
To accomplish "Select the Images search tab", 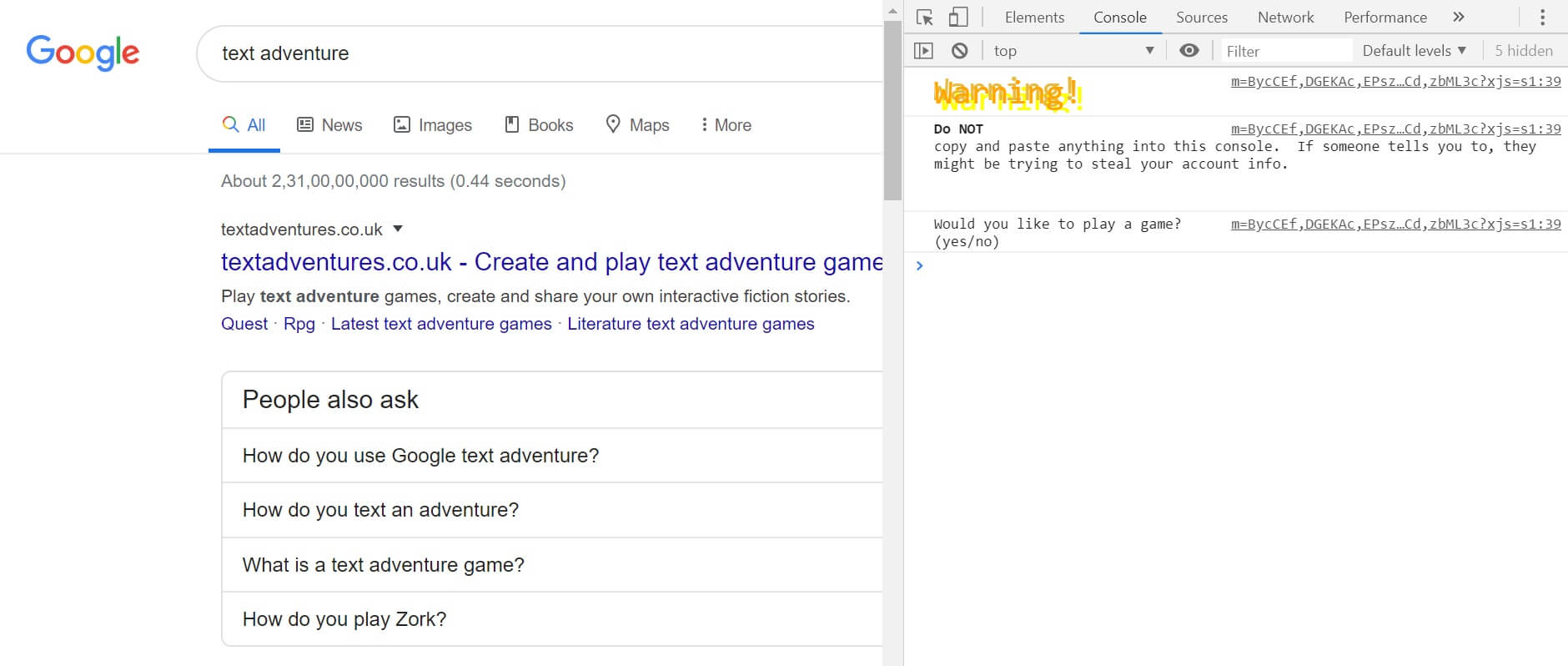I will 433,125.
